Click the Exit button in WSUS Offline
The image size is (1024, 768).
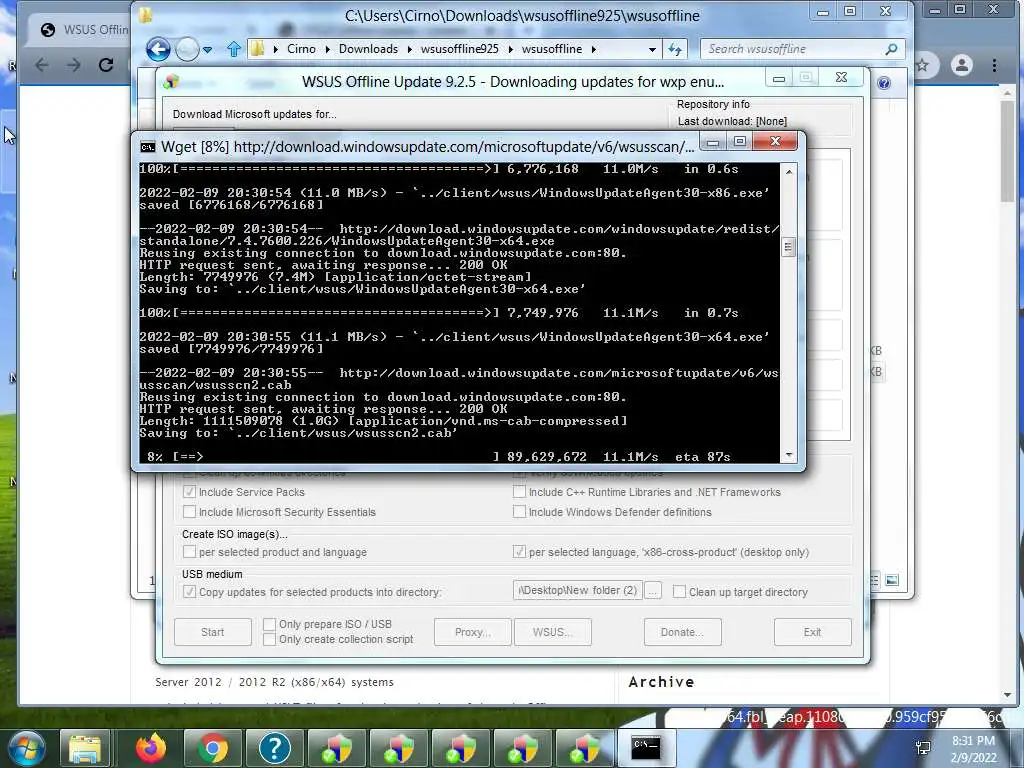(x=812, y=632)
